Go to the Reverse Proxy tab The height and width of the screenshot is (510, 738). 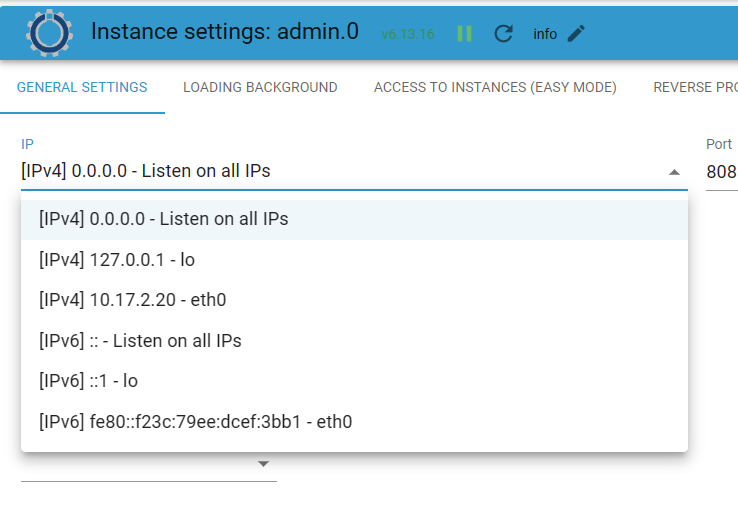point(696,87)
